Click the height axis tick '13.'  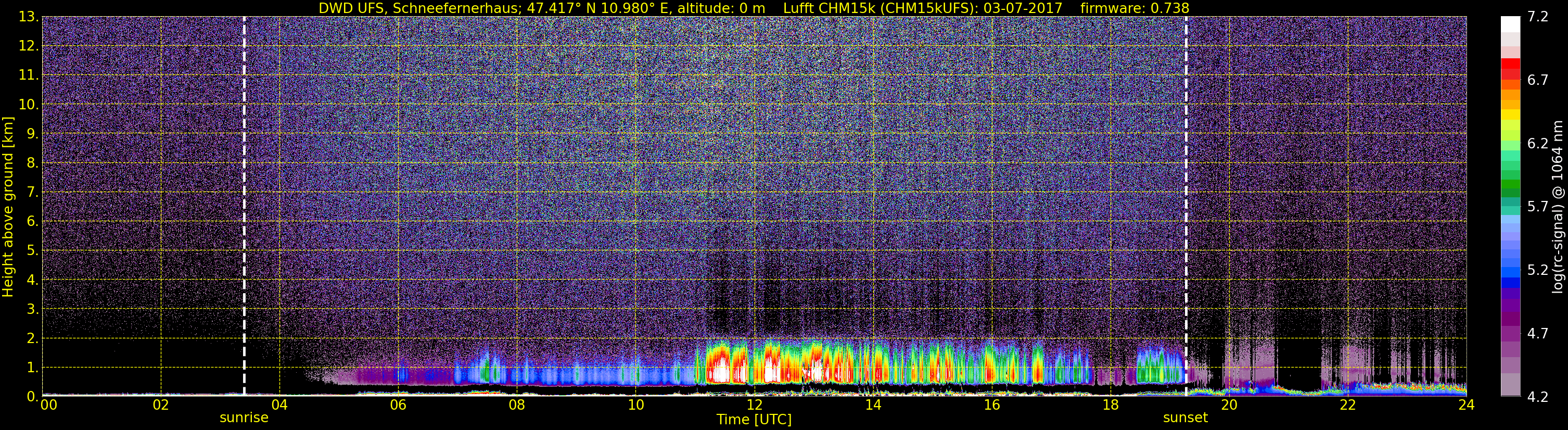click(29, 17)
